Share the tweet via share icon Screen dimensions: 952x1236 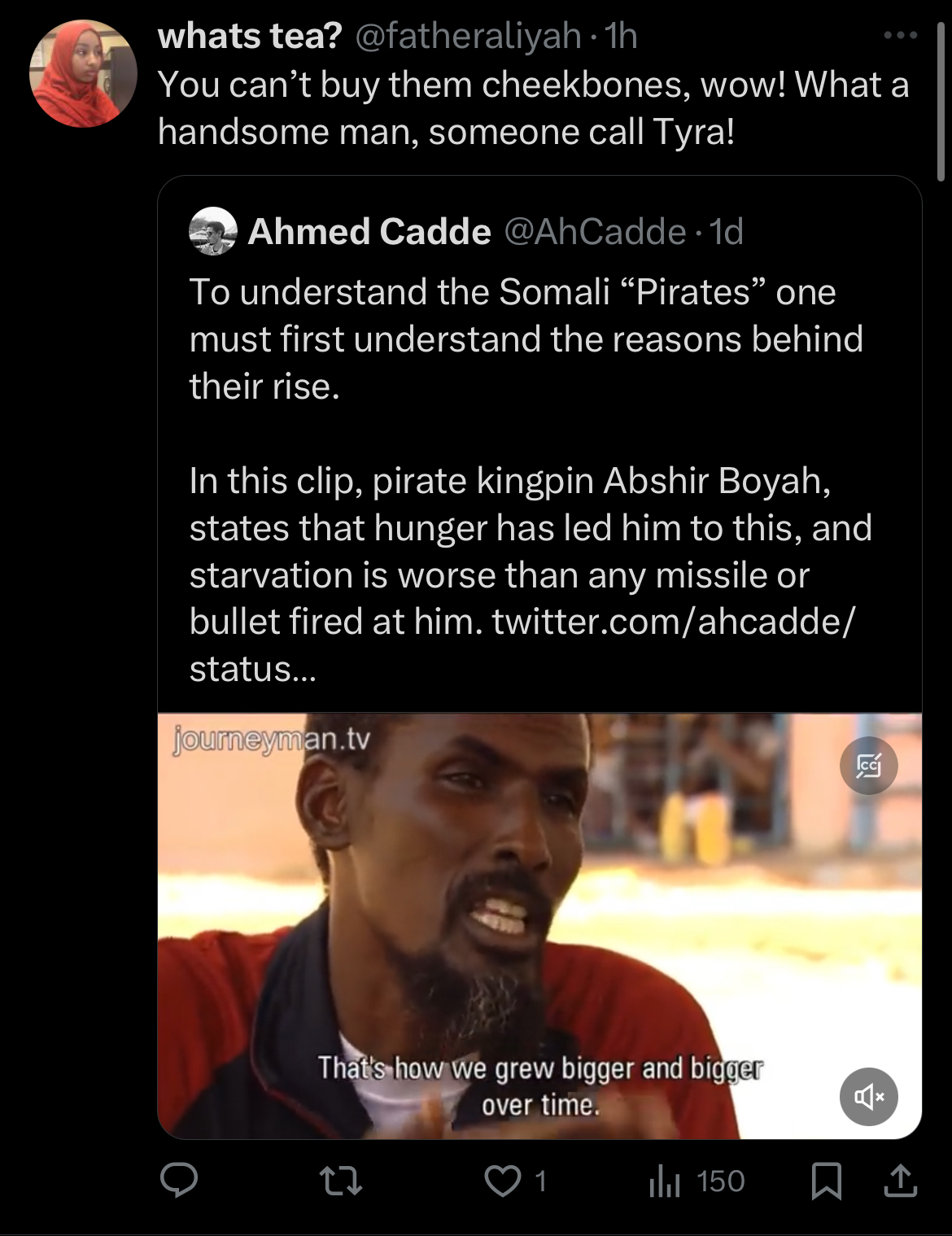coord(900,1181)
